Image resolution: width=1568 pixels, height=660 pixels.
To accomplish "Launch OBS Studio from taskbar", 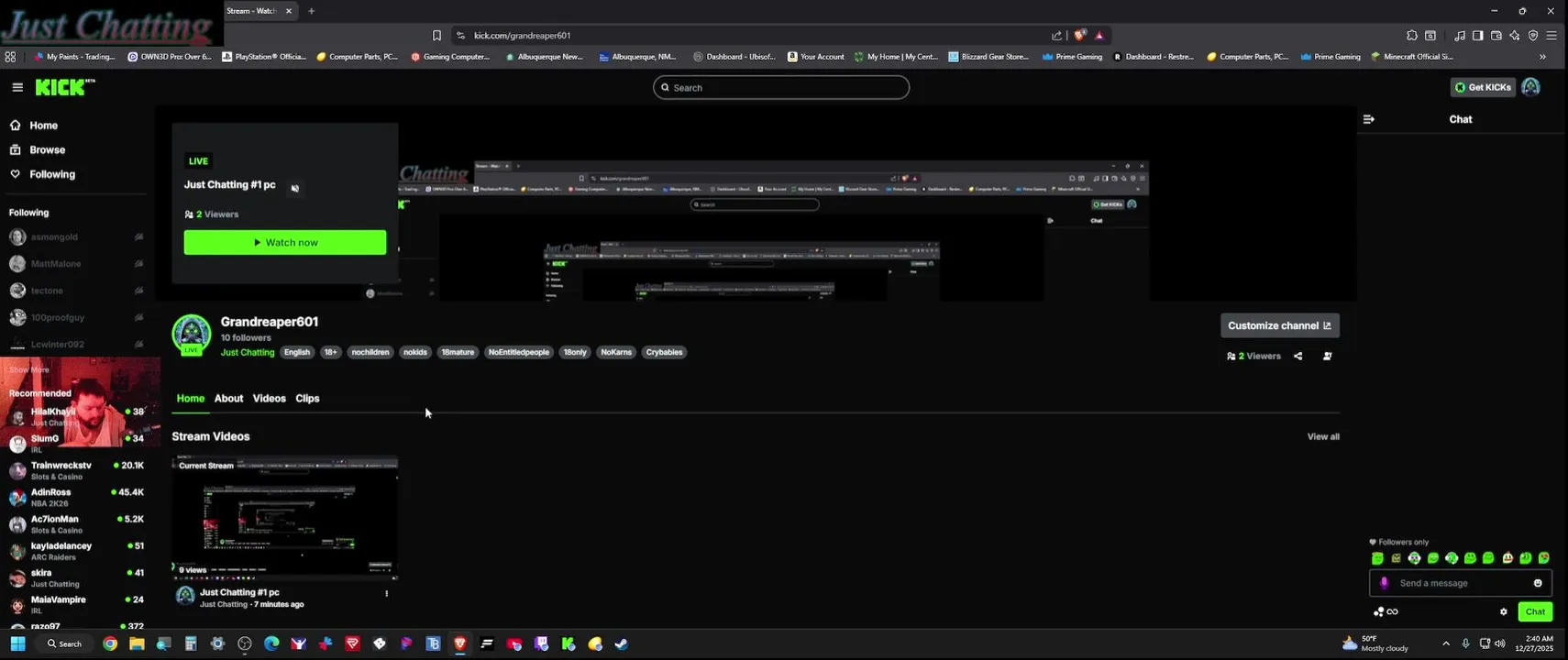I will (x=244, y=643).
